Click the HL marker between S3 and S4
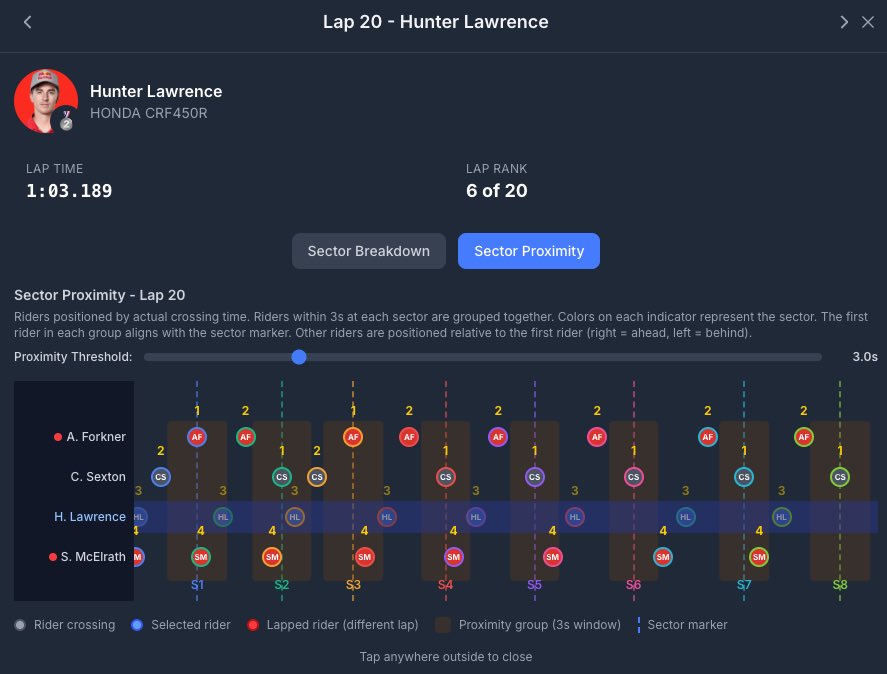 [387, 517]
